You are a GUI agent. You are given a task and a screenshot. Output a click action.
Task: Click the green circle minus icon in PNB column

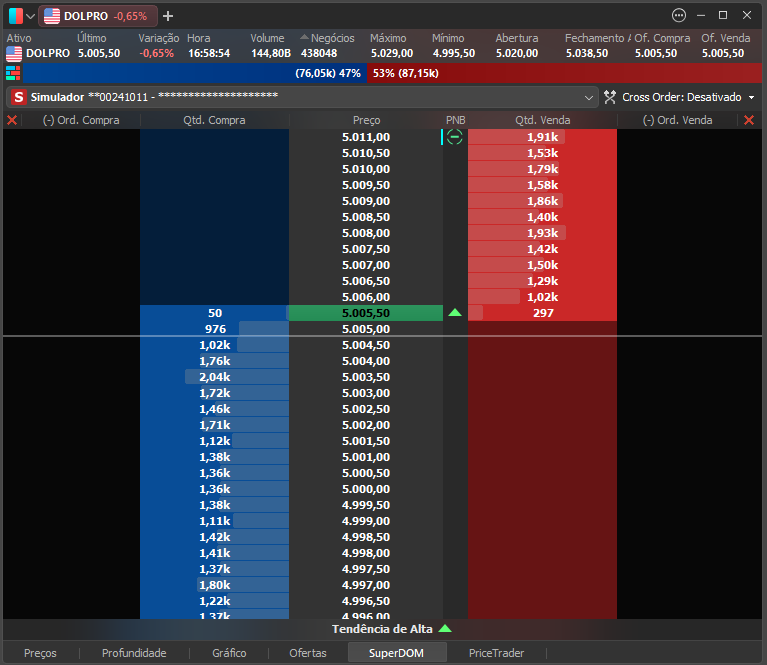(x=454, y=137)
